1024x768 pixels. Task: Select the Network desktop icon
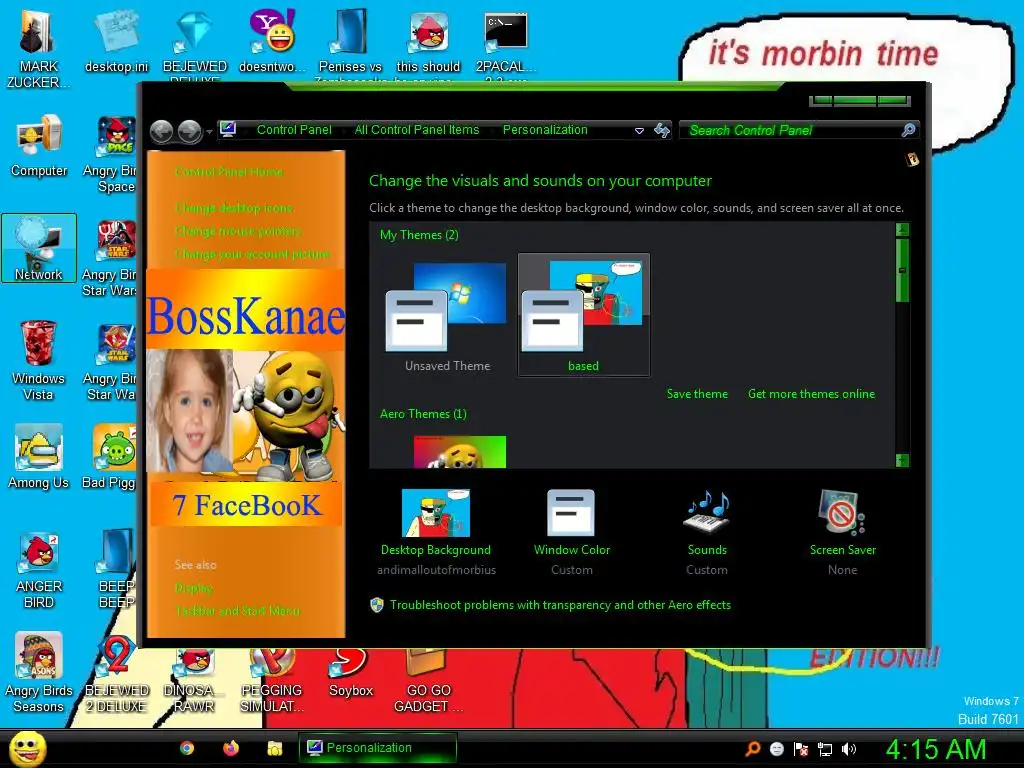[x=39, y=248]
